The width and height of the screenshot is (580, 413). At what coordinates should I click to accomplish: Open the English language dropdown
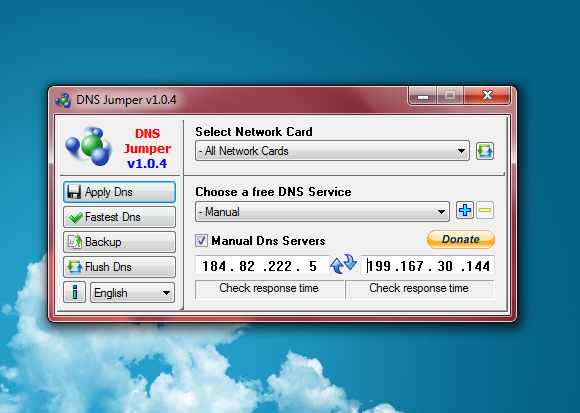[132, 293]
